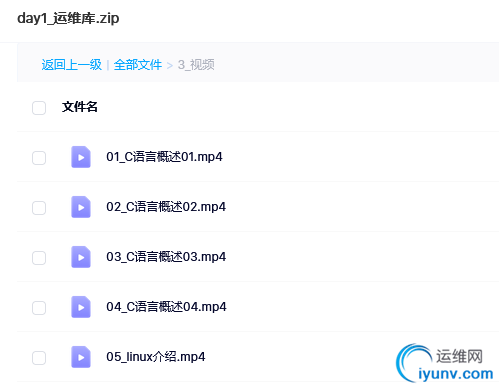Go back via 返回上一级 link

pyautogui.click(x=72, y=65)
